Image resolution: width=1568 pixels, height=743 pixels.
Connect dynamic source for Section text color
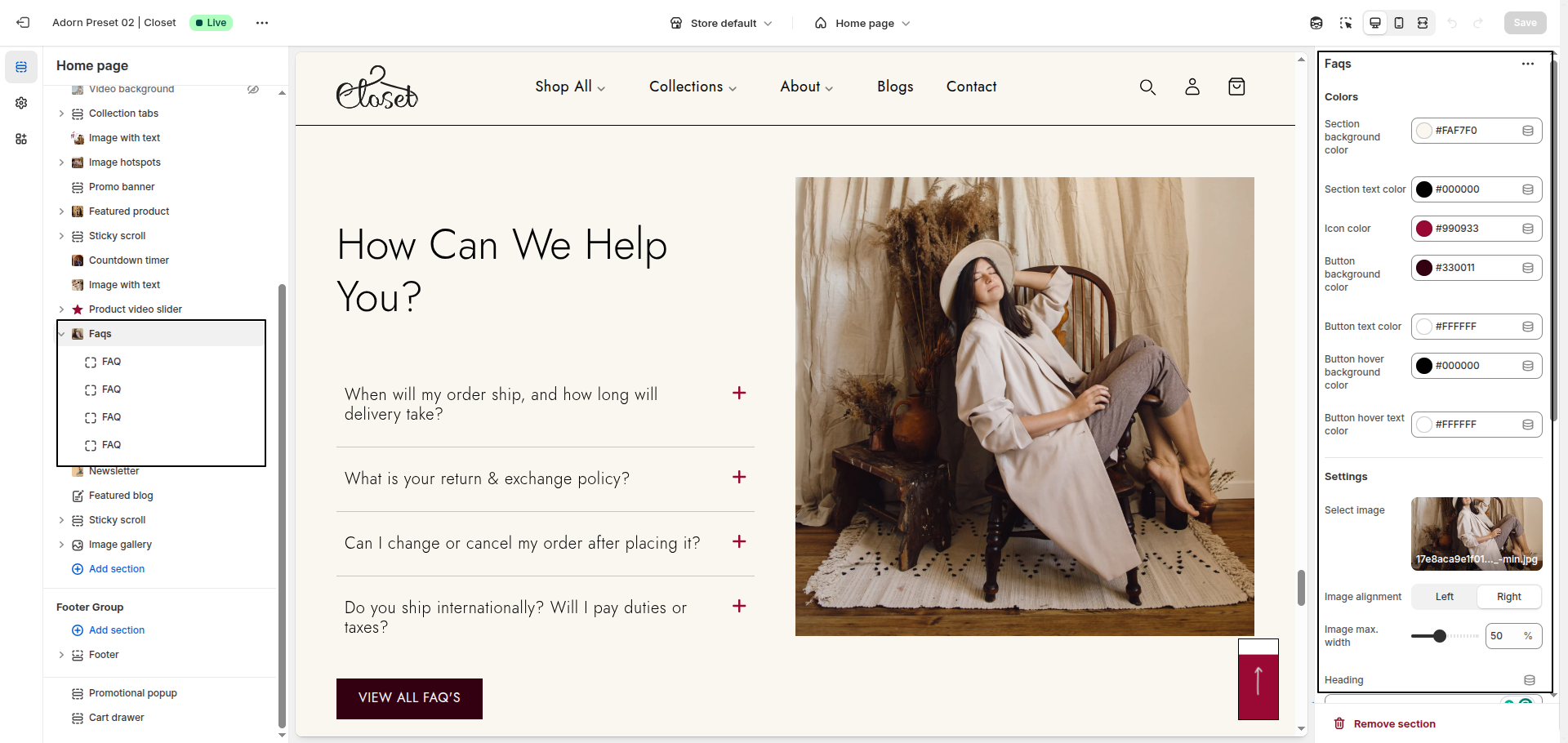click(x=1528, y=189)
